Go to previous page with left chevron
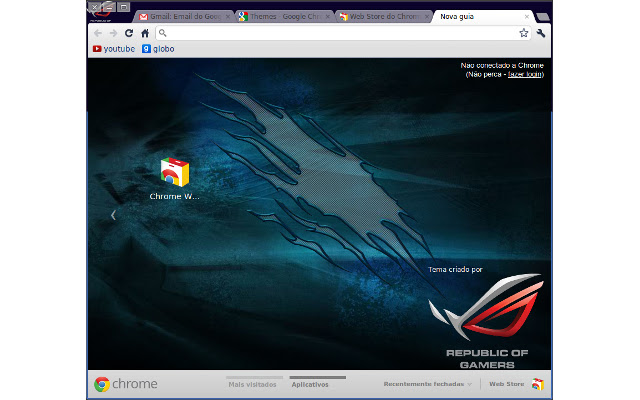This screenshot has width=640, height=400. pos(113,215)
